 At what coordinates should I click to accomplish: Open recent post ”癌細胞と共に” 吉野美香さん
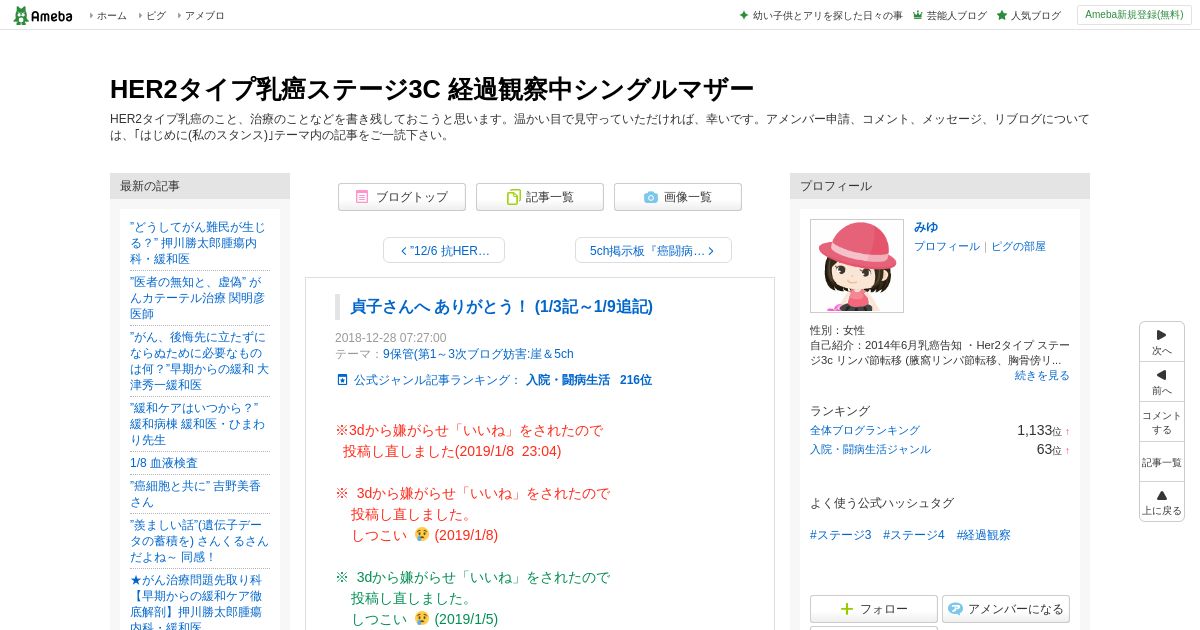coord(195,494)
